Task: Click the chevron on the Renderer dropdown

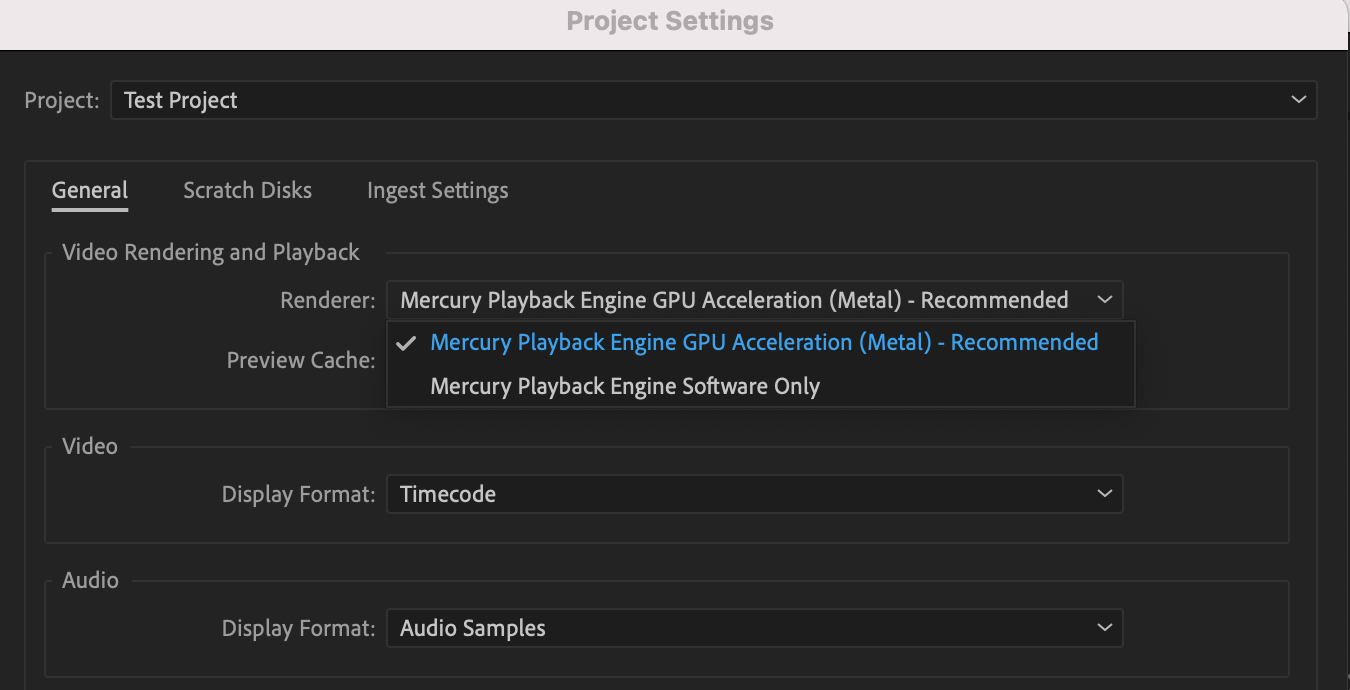Action: (x=1104, y=300)
